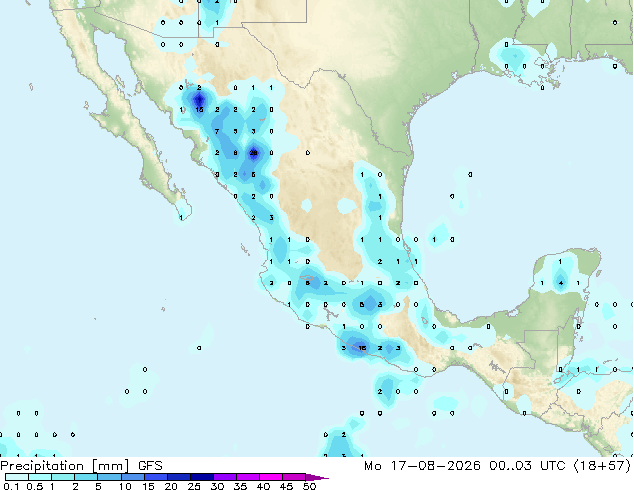
Task: Click the '00..03 UTC' time text
Action: click(527, 466)
